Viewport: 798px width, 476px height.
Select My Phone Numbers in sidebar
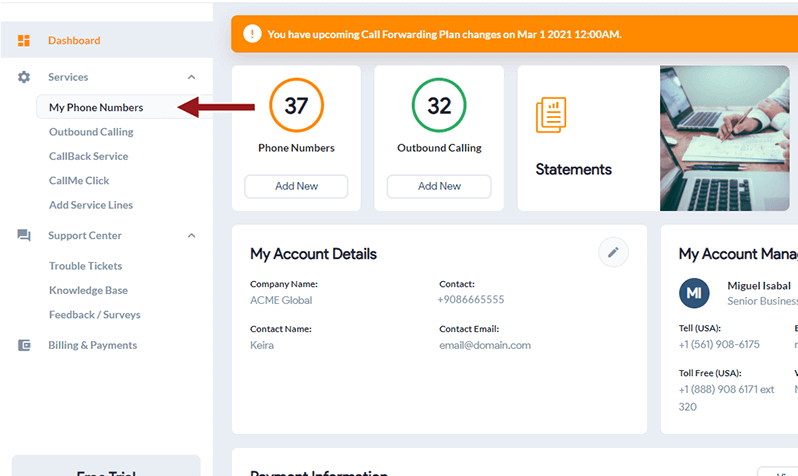click(96, 107)
